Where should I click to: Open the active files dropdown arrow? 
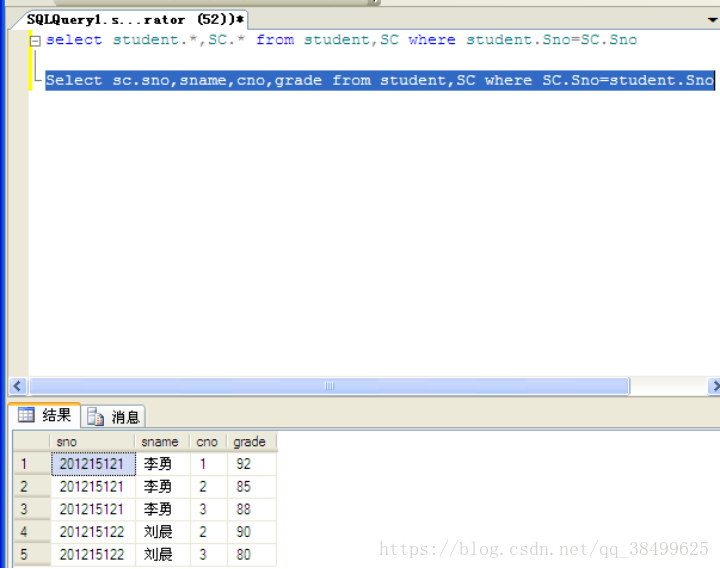tap(712, 20)
